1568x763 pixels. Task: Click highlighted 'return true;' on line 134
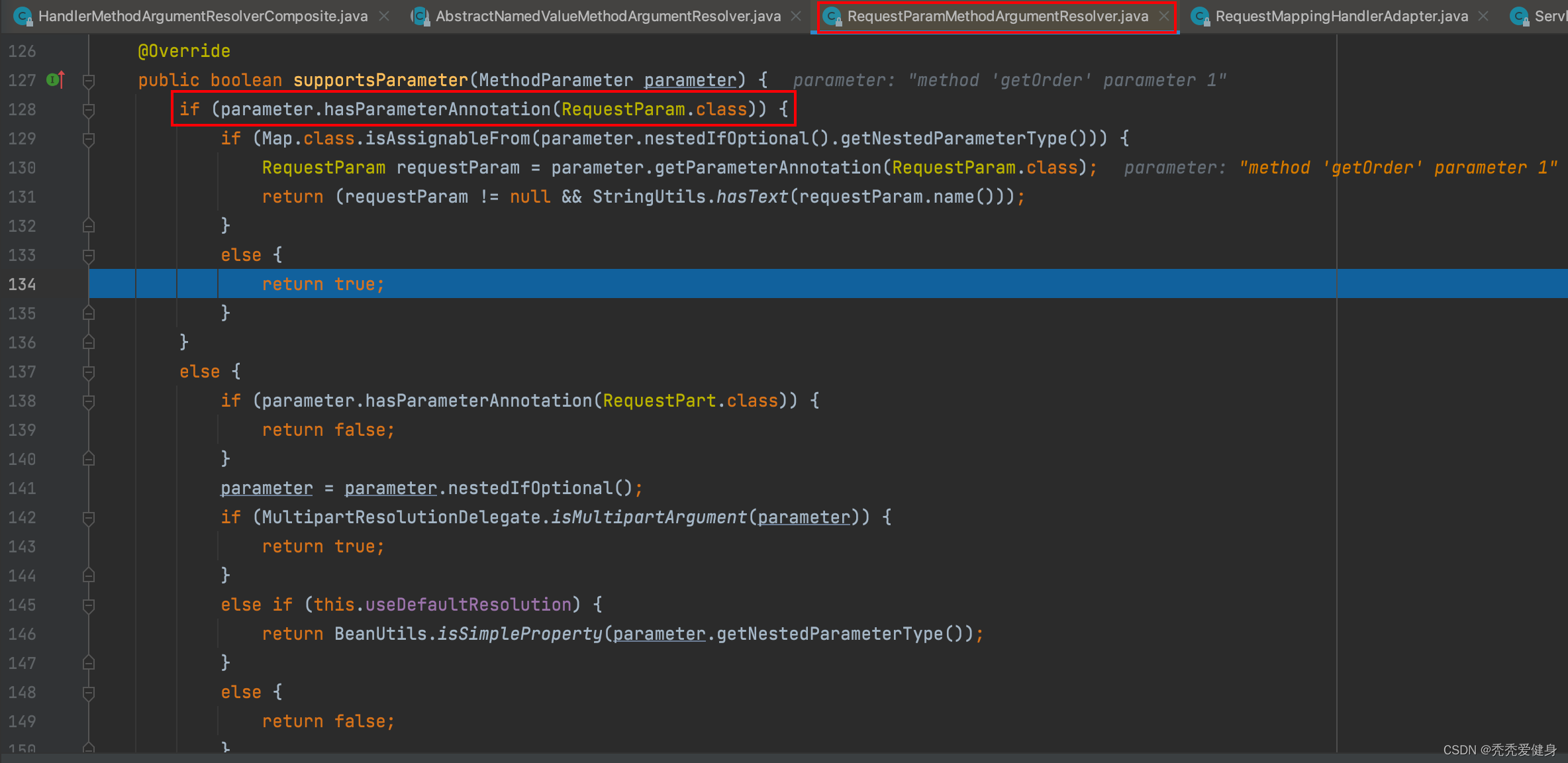[x=323, y=284]
